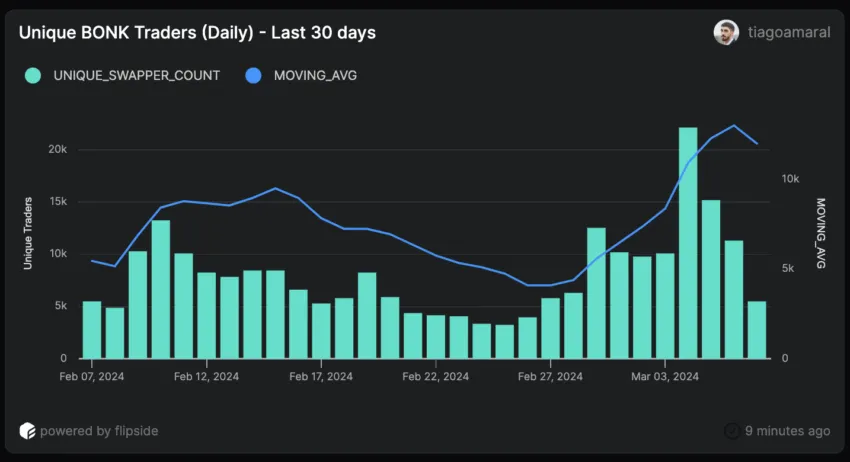Click the blue MOVING_AVG legend dot
The height and width of the screenshot is (462, 850).
254,75
